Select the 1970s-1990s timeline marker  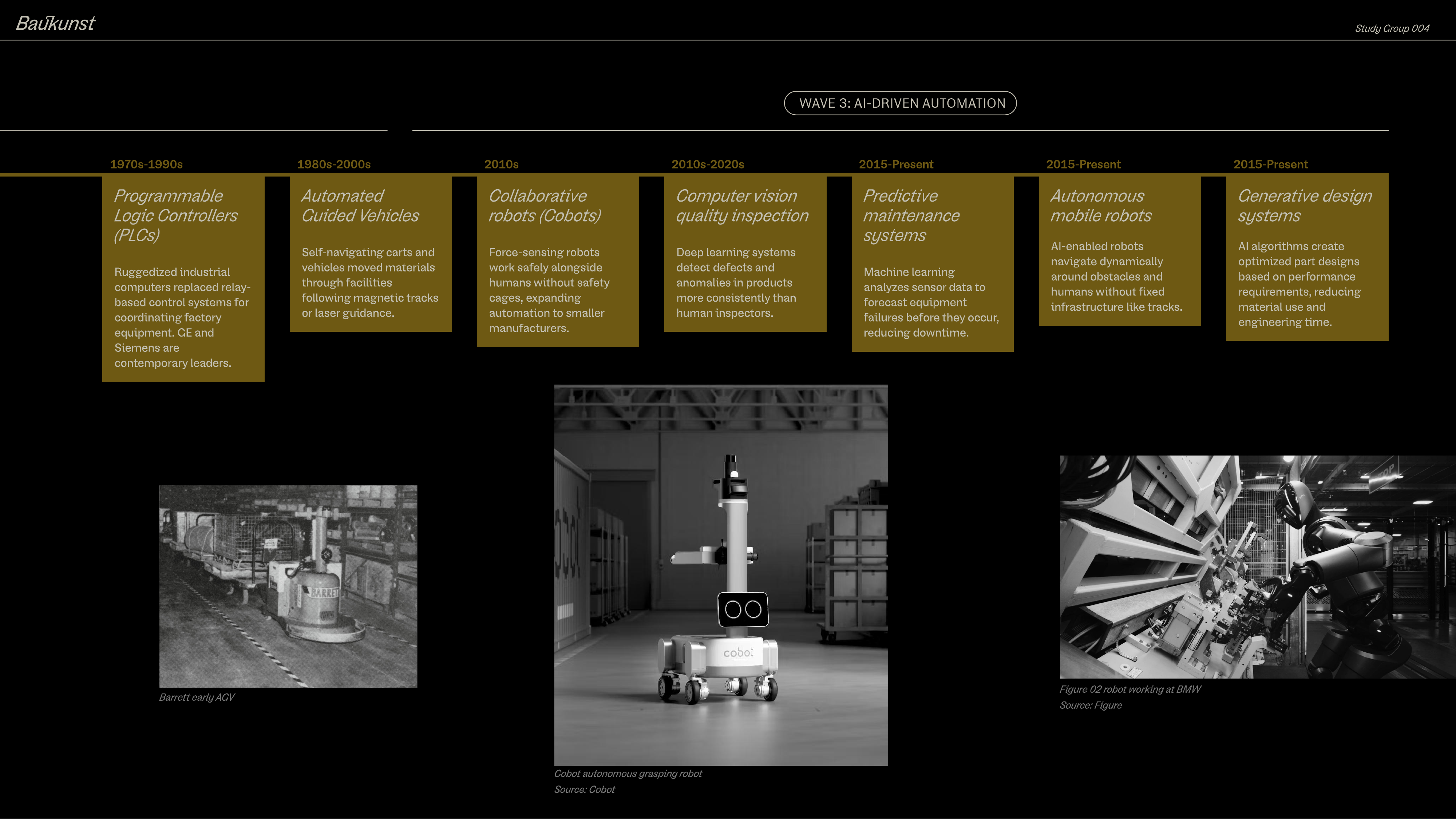[146, 164]
